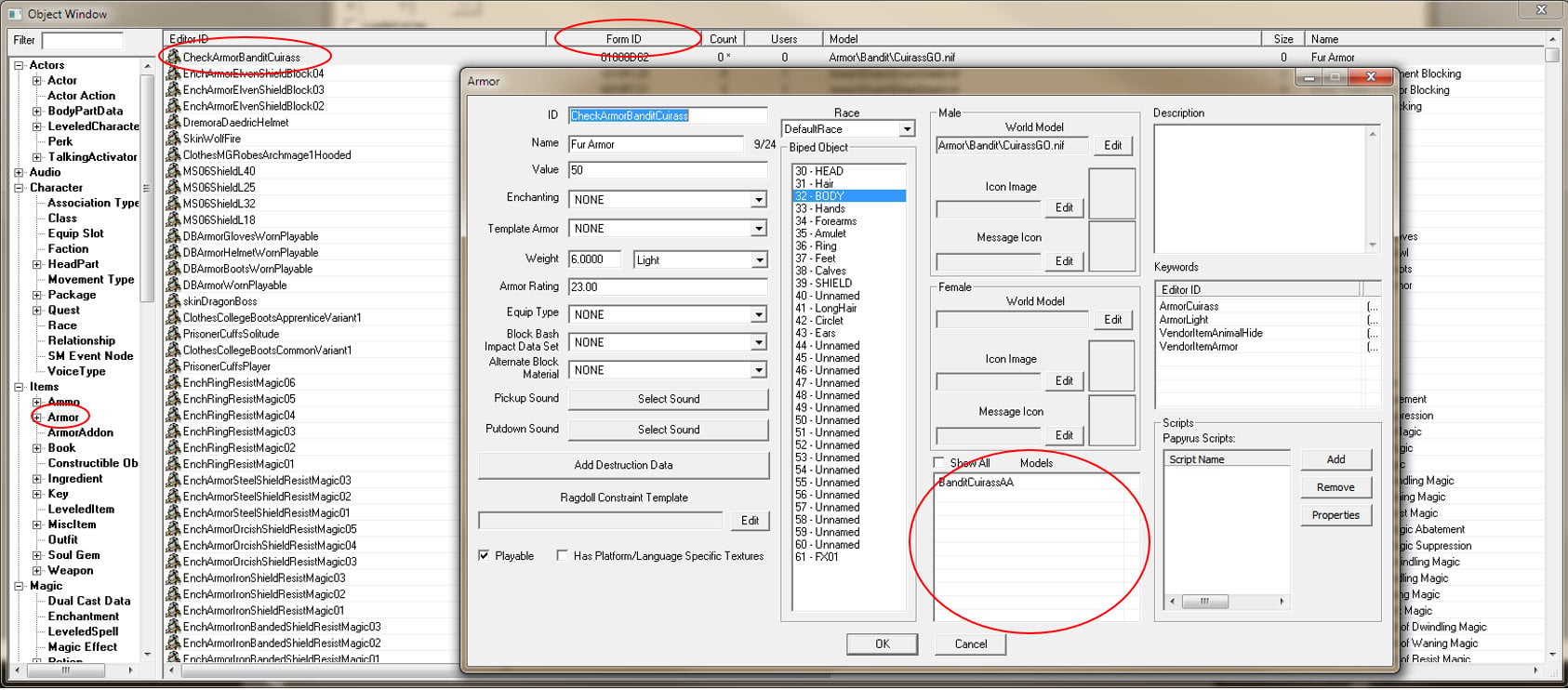Sort by the Count column header
1568x690 pixels.
[x=724, y=39]
